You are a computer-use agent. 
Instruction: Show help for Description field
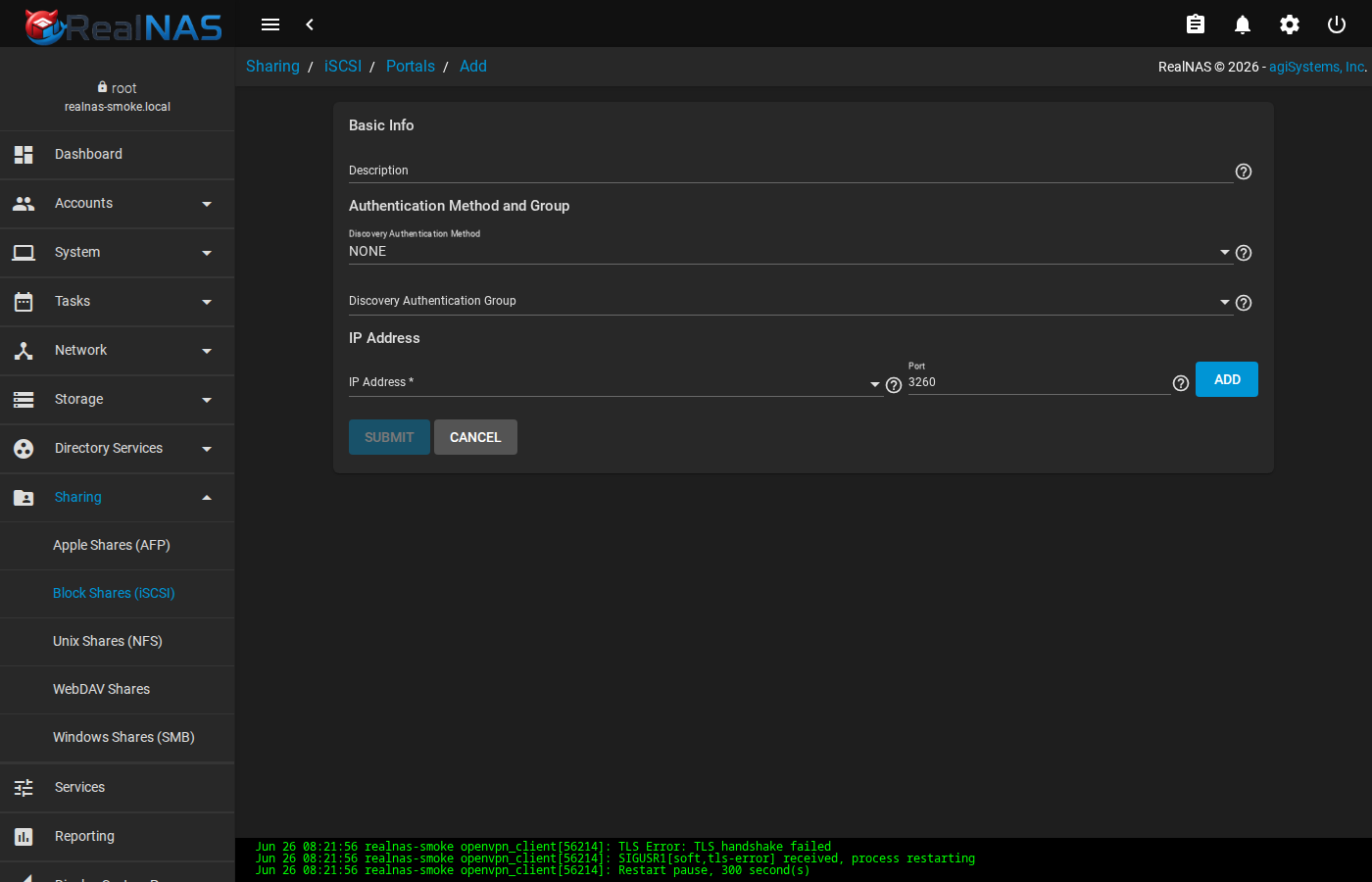click(1244, 171)
